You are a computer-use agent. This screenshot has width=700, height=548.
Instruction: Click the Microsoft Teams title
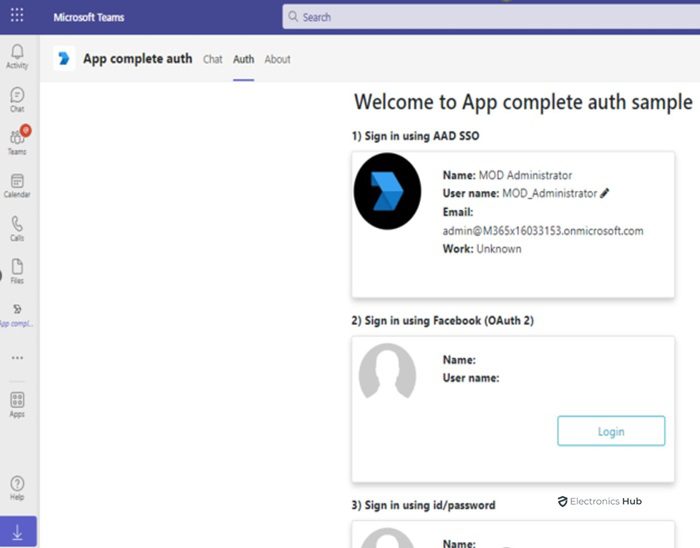pyautogui.click(x=89, y=17)
